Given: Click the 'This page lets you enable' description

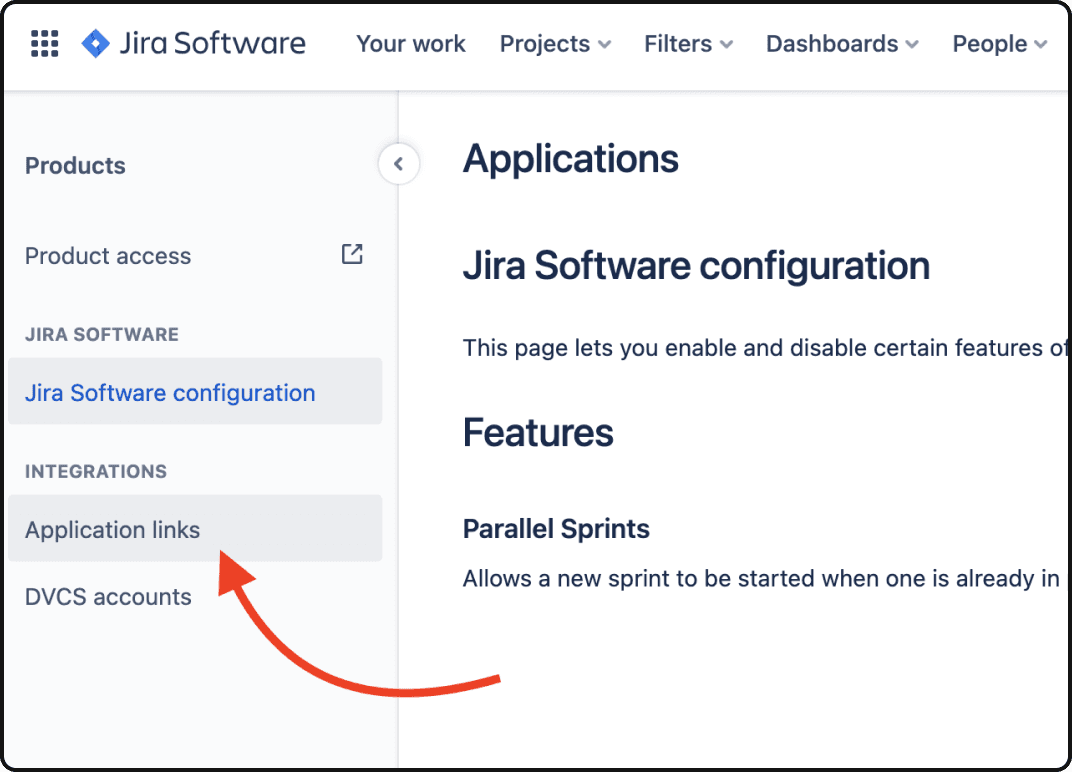Looking at the screenshot, I should (x=764, y=347).
